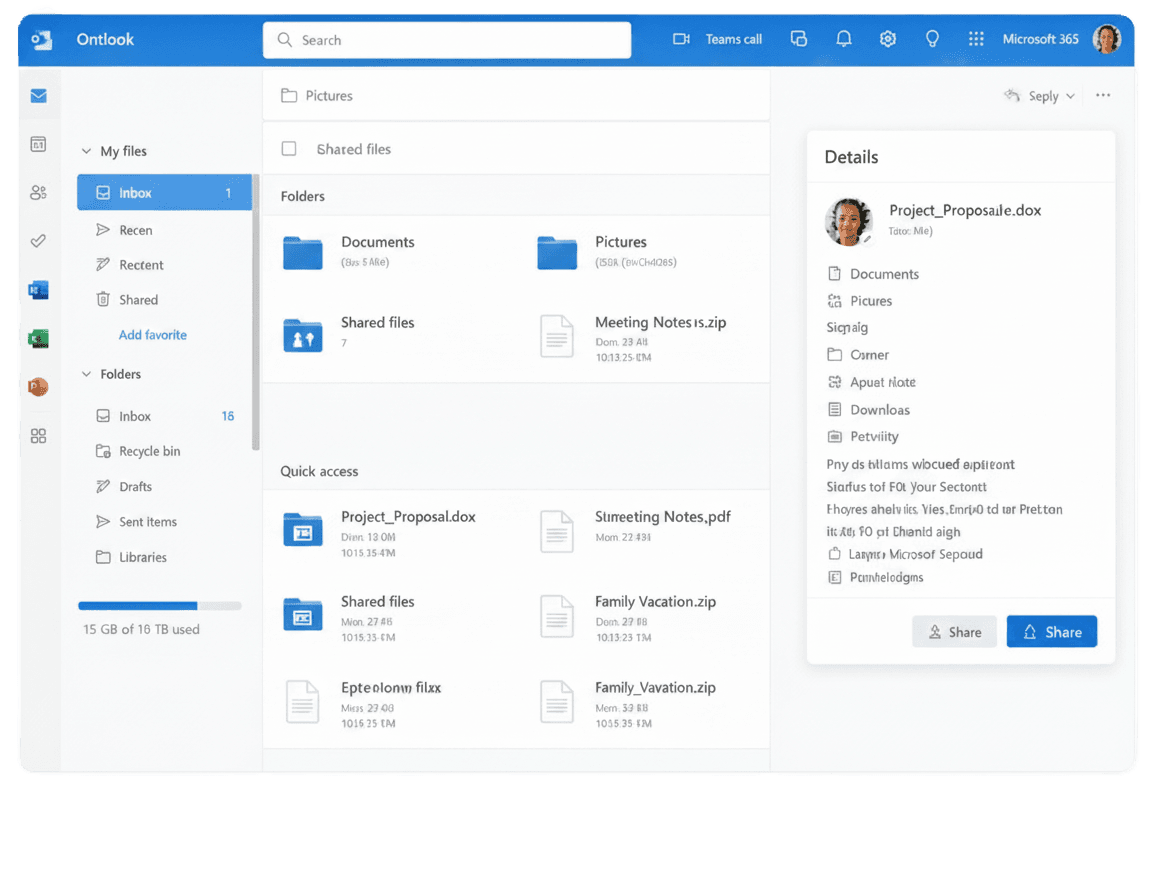The height and width of the screenshot is (896, 1152).
Task: Launch the Word app icon
Action: 38,290
